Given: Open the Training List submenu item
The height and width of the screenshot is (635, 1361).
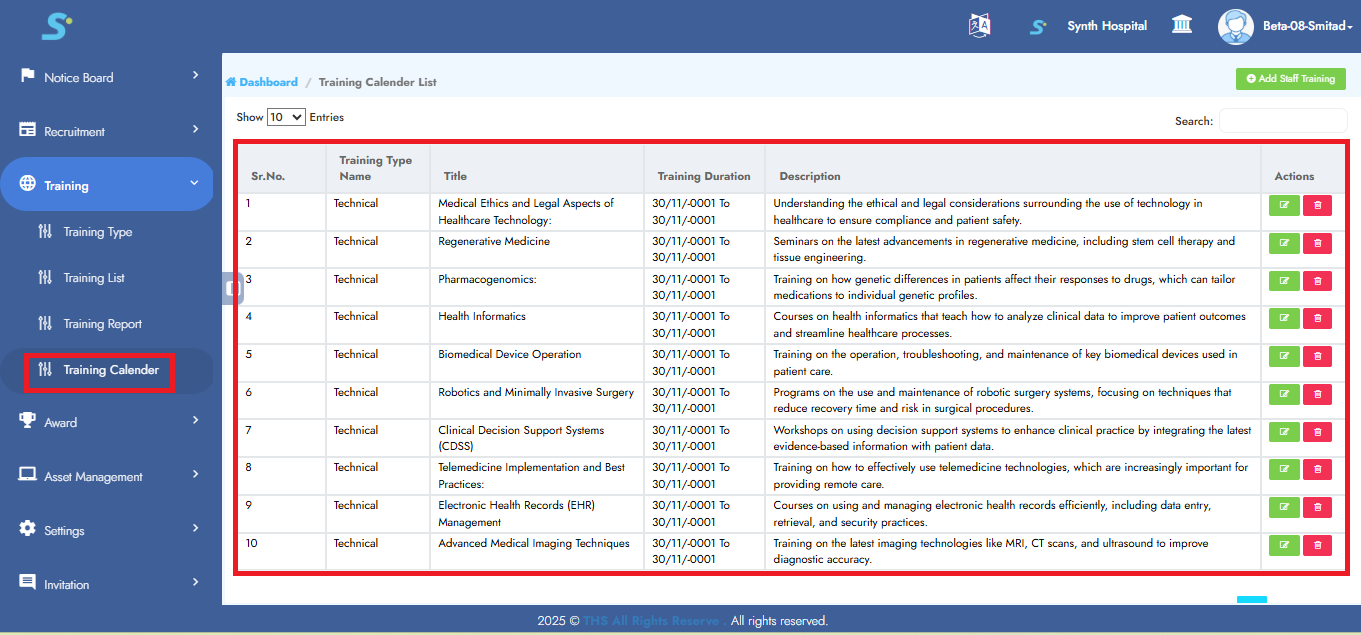Looking at the screenshot, I should point(94,278).
